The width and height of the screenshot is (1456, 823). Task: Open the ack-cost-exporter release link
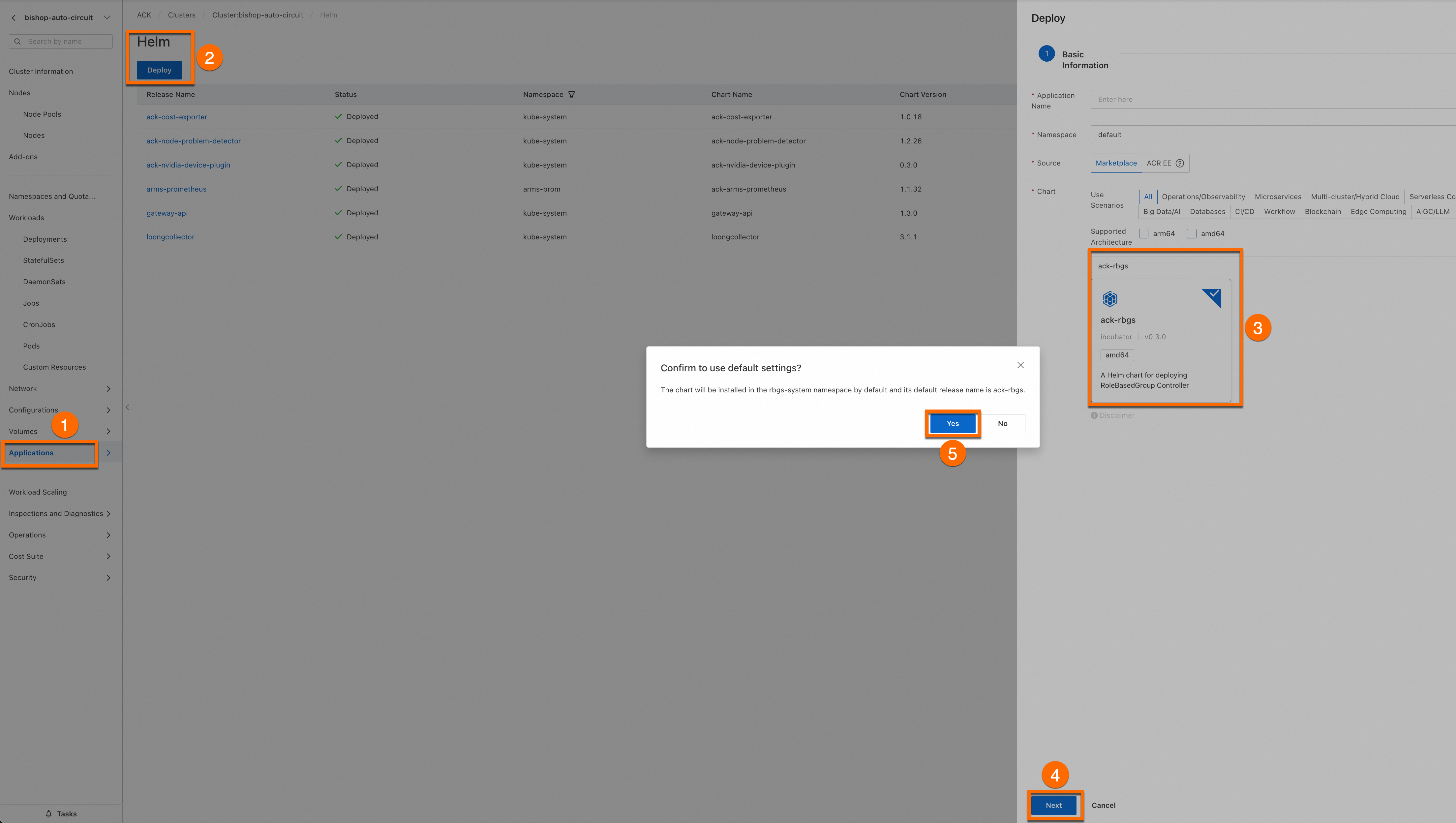(x=177, y=117)
